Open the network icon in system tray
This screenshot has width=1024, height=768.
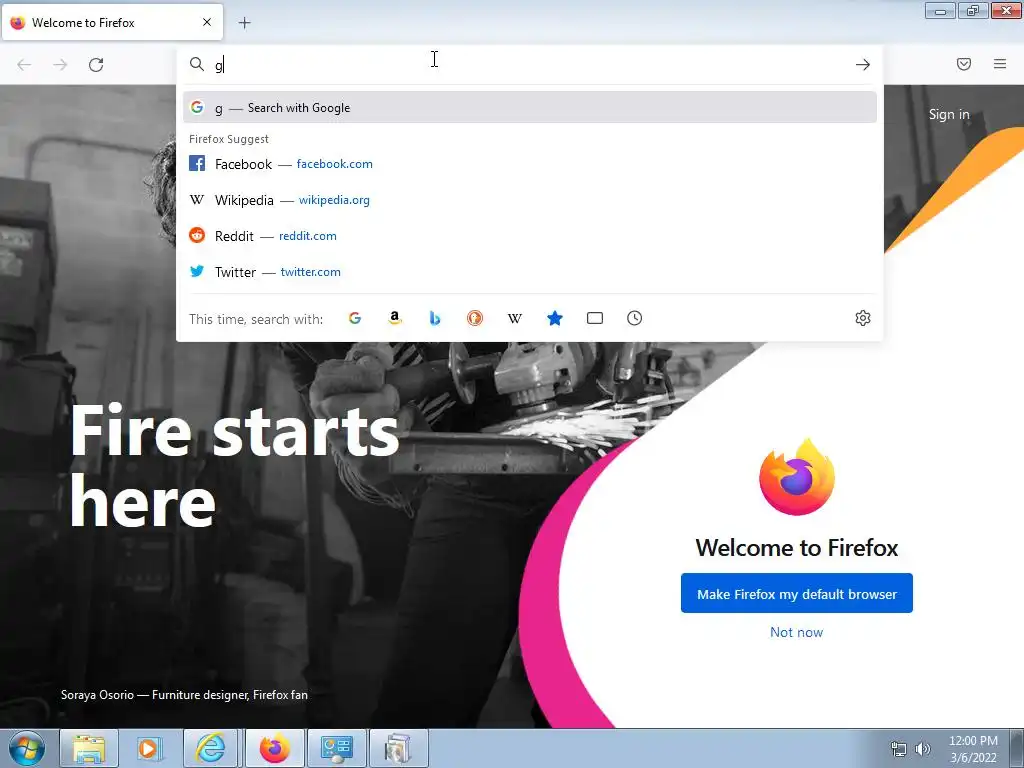(899, 749)
